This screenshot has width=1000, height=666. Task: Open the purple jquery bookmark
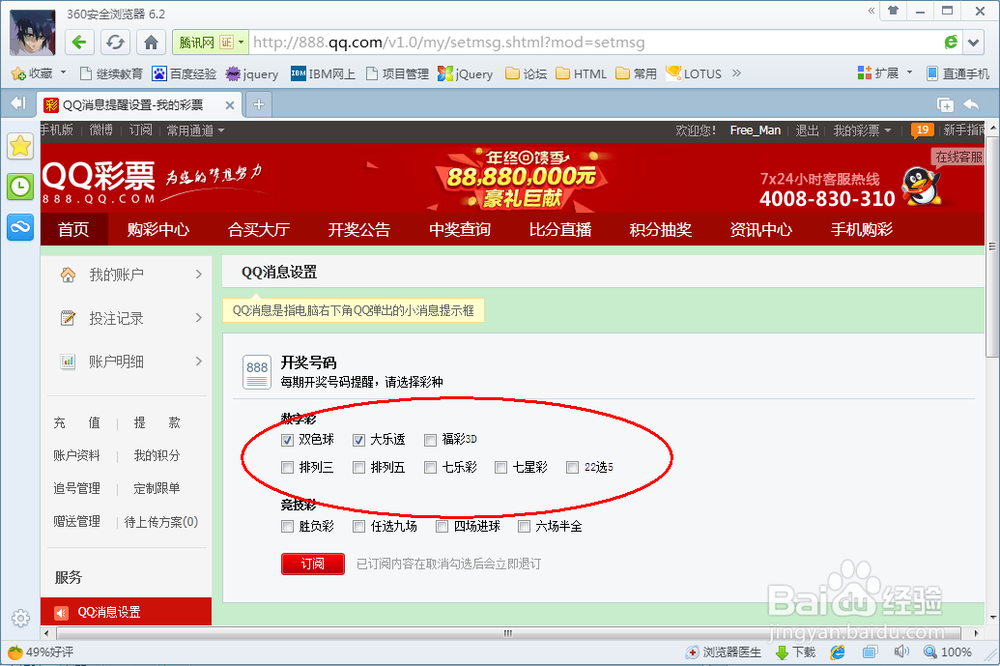[x=253, y=74]
